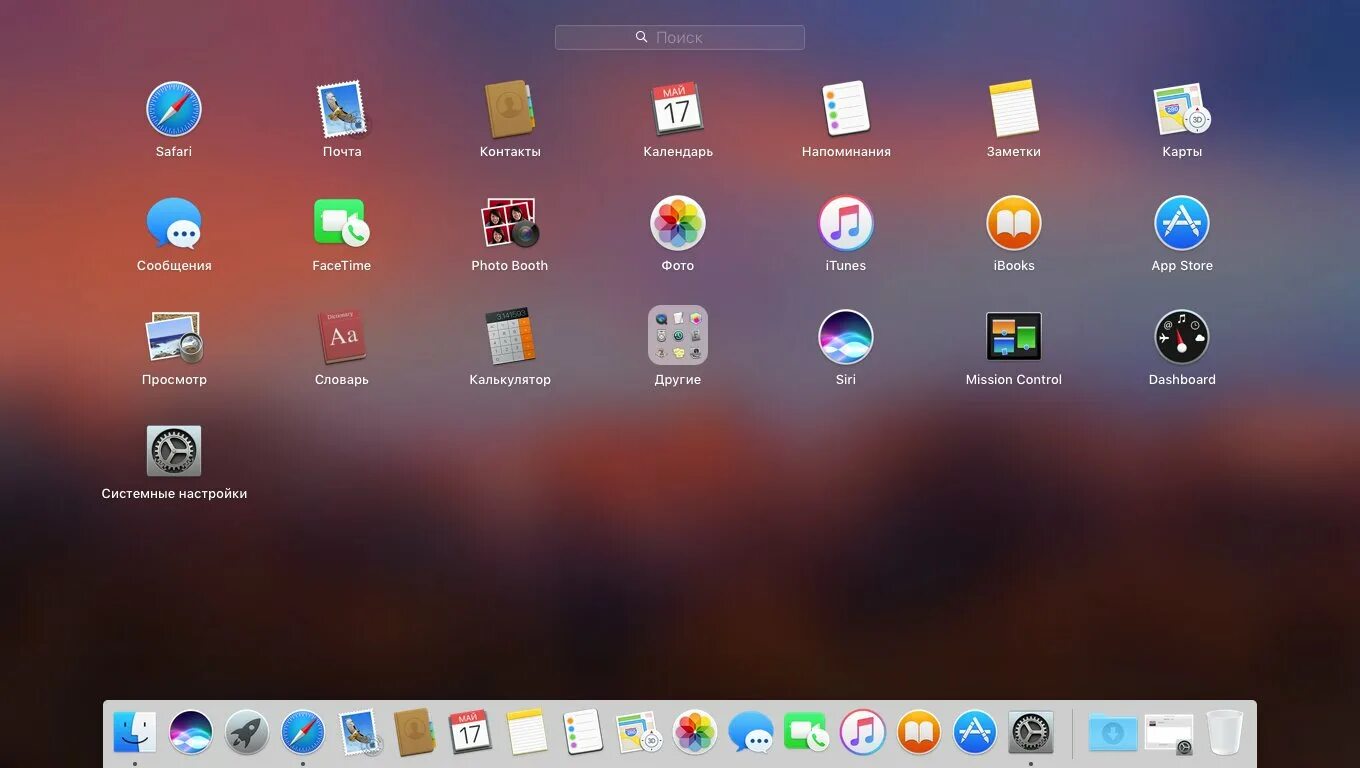Viewport: 1360px width, 768px height.
Task: Start FaceTime from the Launchpad grid
Action: 342,224
